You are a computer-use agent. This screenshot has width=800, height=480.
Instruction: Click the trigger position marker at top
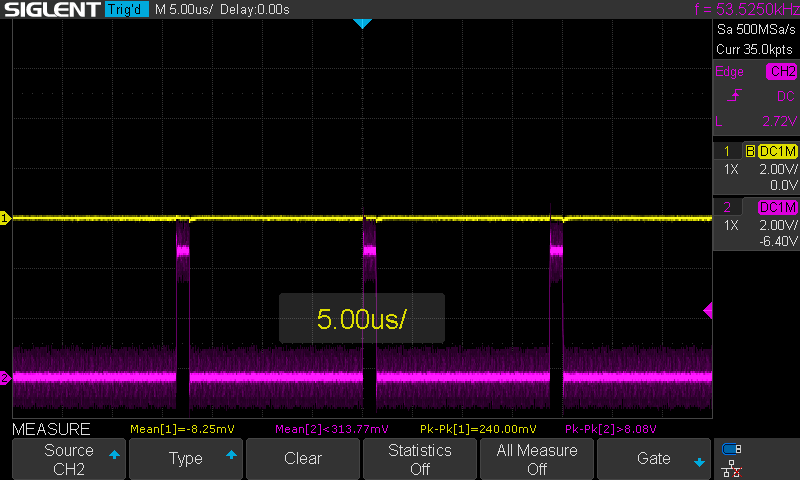362,23
